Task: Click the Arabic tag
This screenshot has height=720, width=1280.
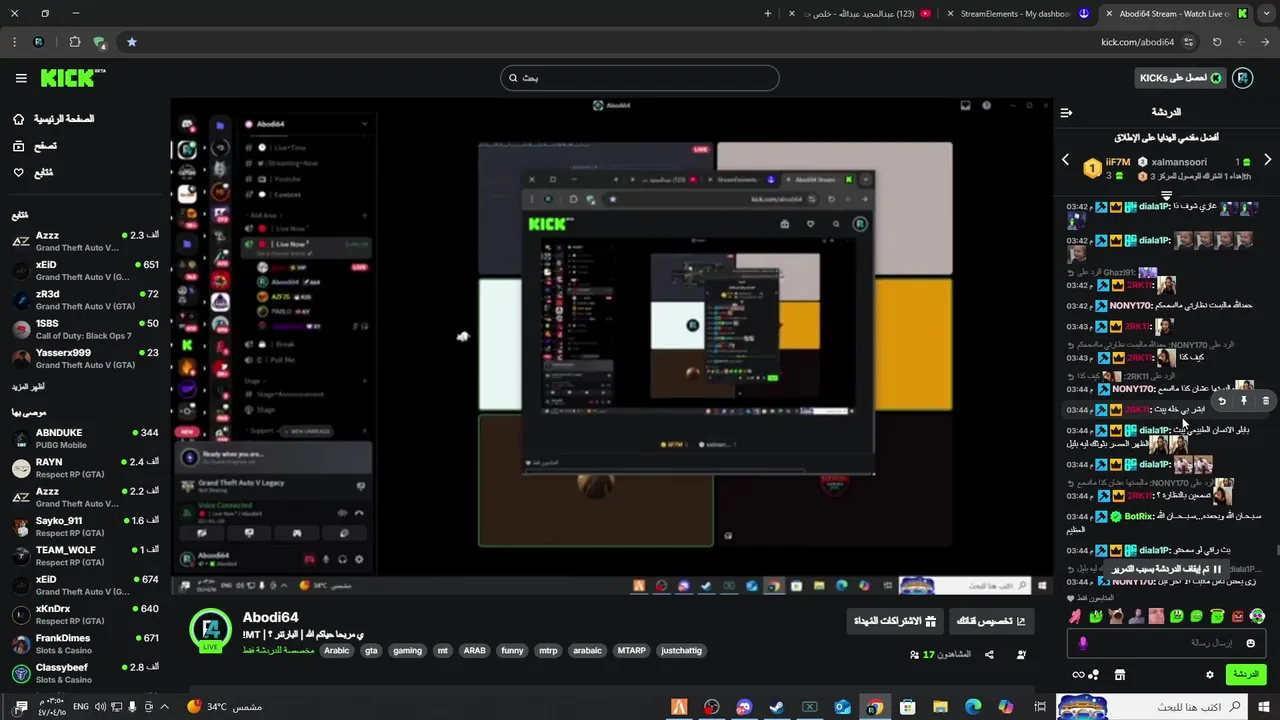Action: (x=337, y=651)
